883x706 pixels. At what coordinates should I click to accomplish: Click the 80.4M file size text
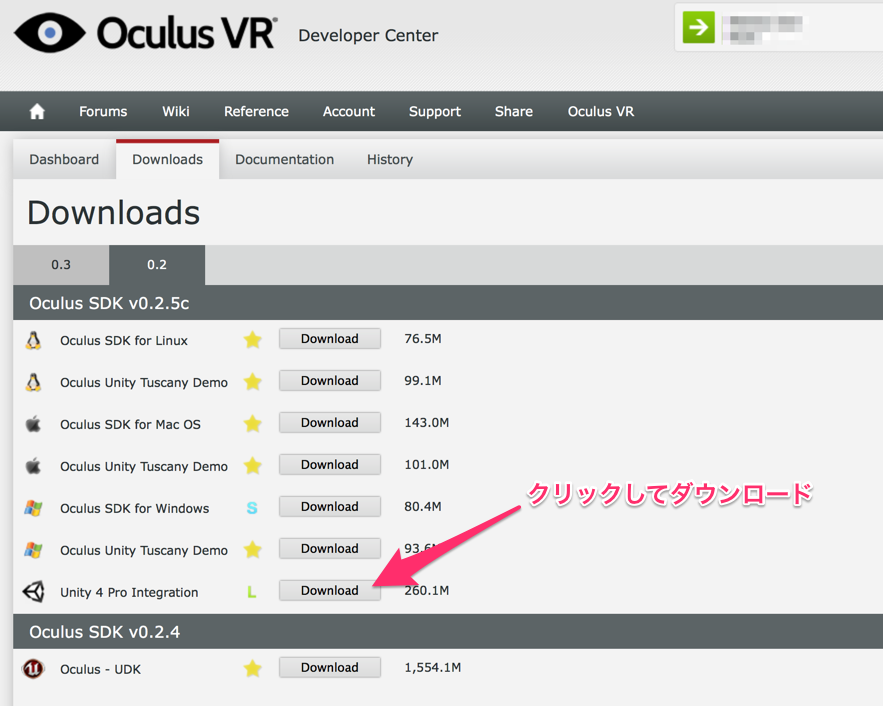[x=423, y=507]
